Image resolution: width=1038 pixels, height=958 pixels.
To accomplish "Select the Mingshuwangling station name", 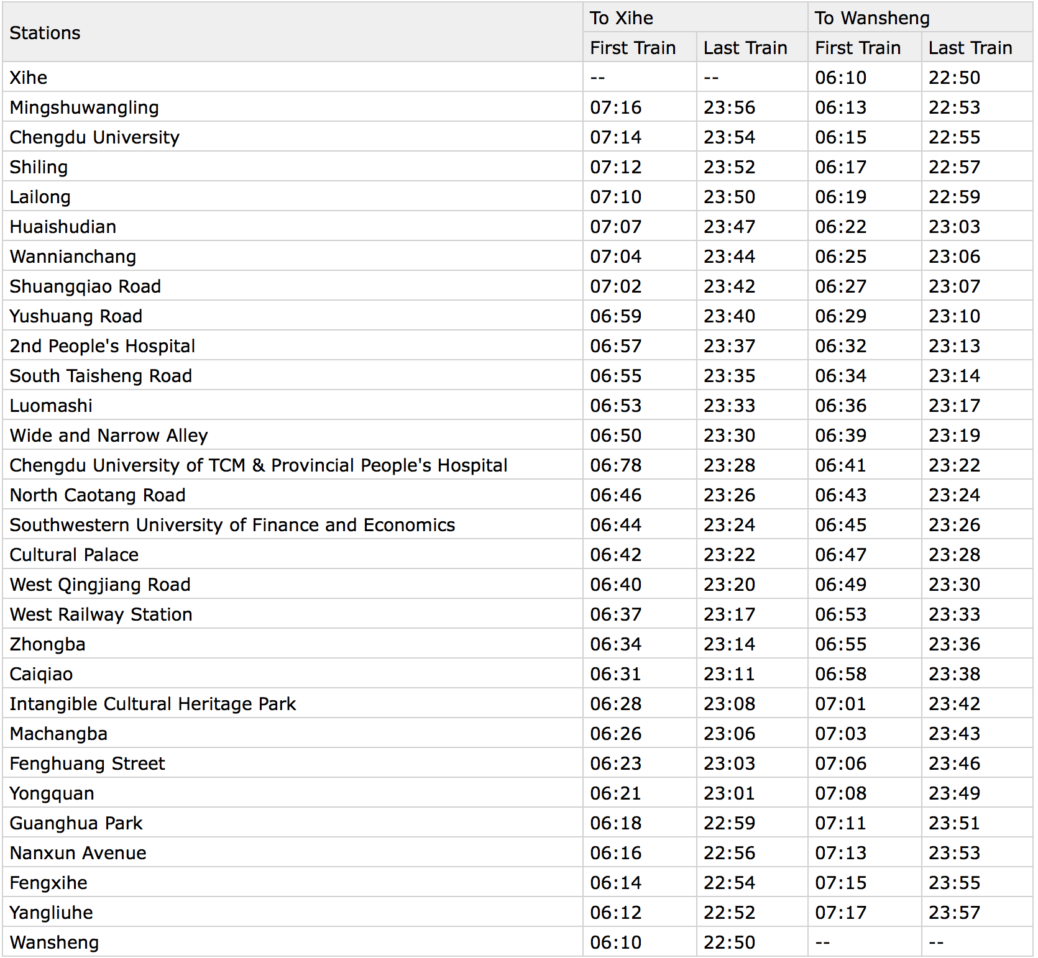I will (x=84, y=107).
